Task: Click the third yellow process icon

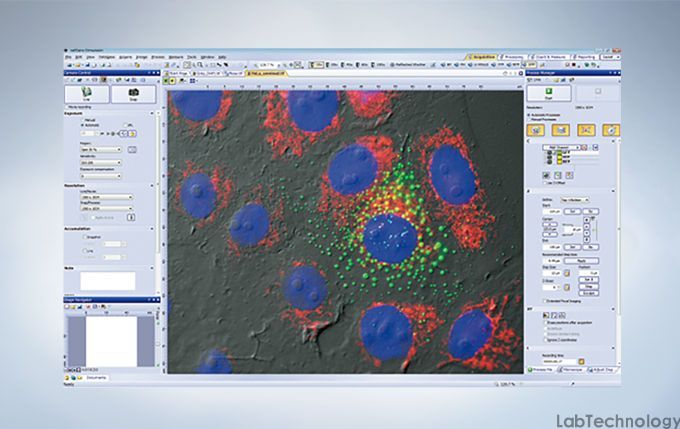Action: [586, 130]
